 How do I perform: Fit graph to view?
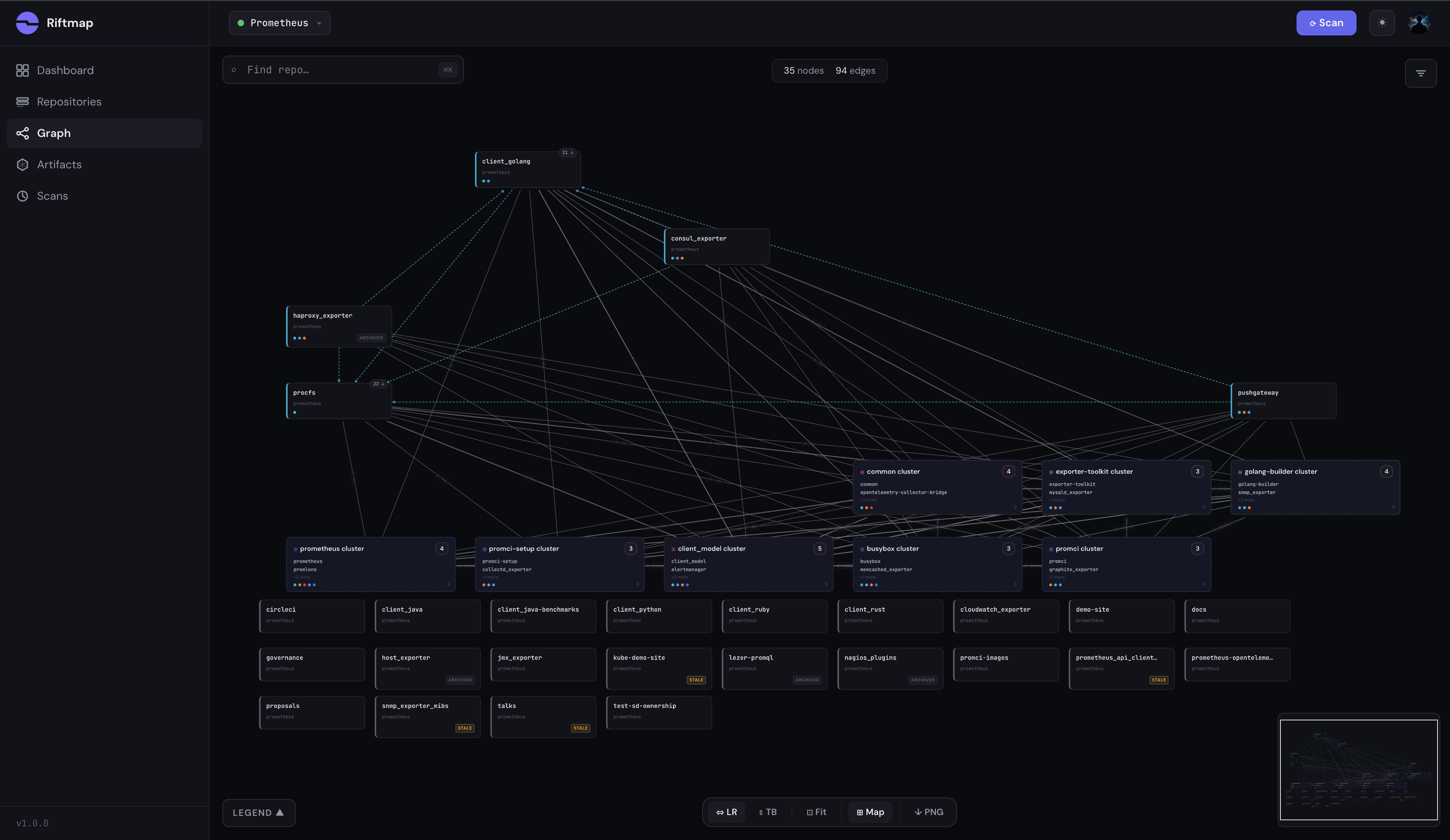click(x=816, y=812)
